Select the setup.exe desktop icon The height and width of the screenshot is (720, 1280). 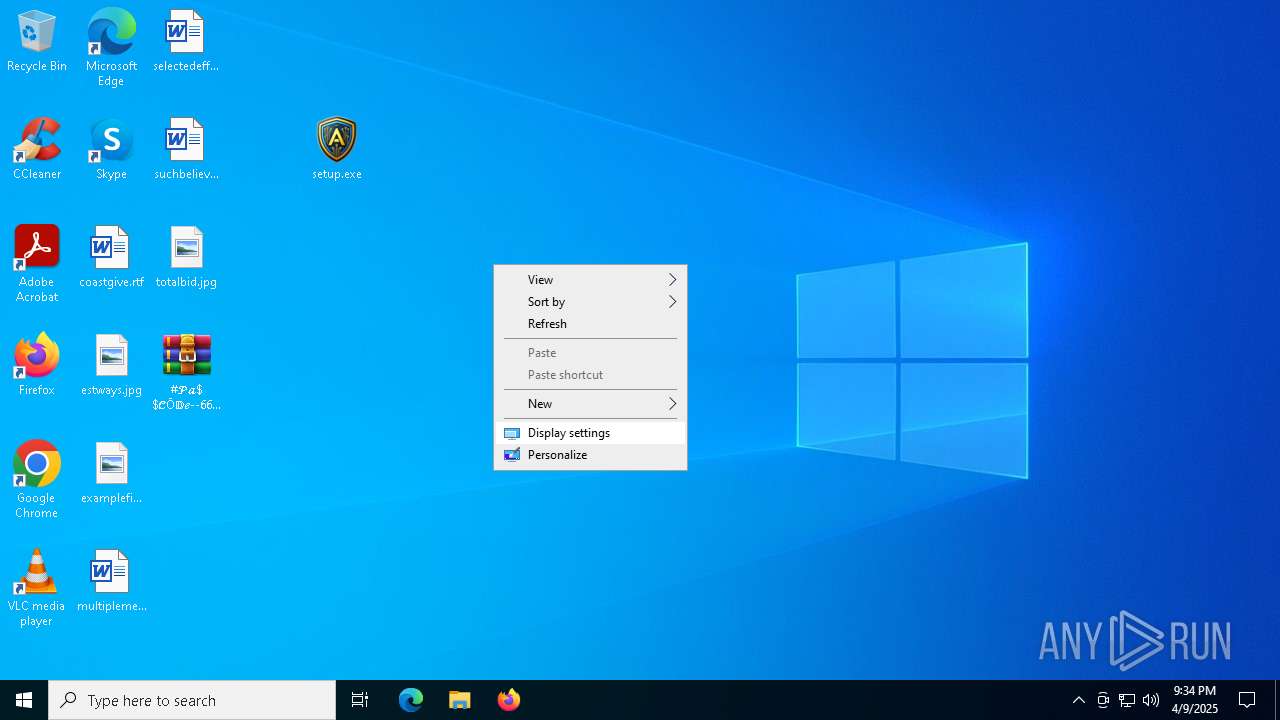pyautogui.click(x=337, y=149)
